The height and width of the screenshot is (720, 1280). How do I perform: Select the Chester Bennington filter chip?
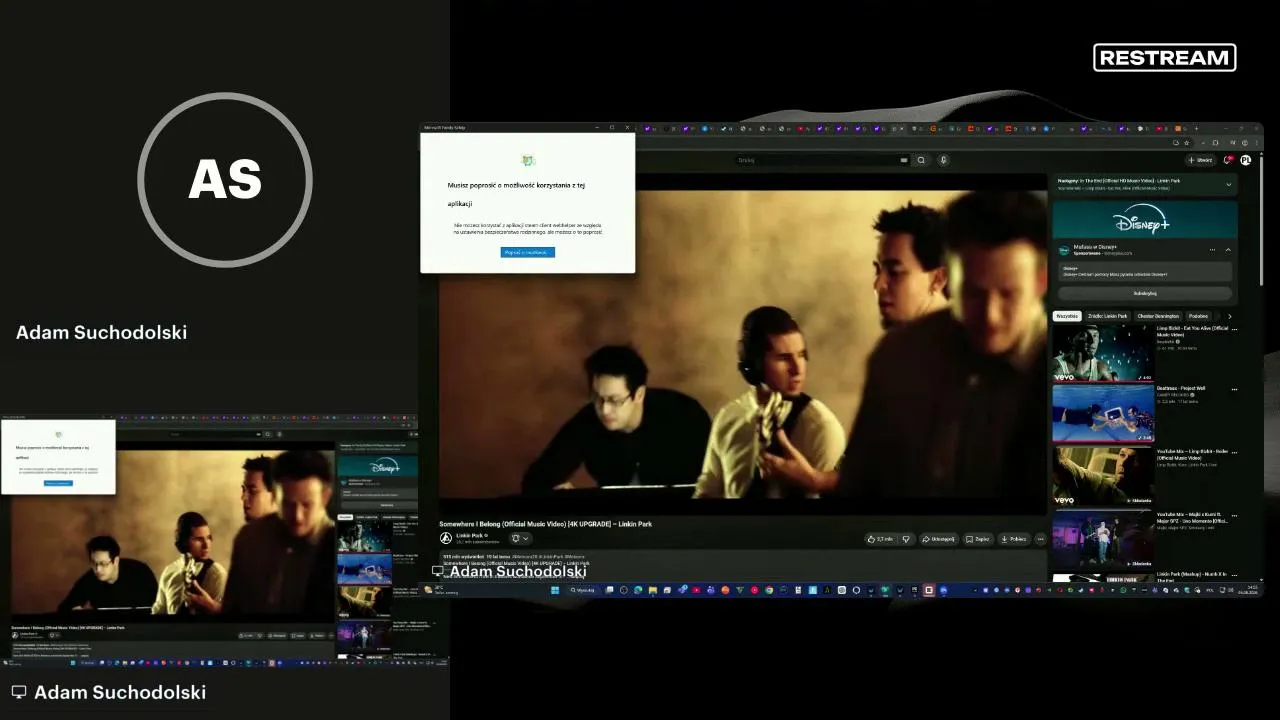pyautogui.click(x=1158, y=316)
